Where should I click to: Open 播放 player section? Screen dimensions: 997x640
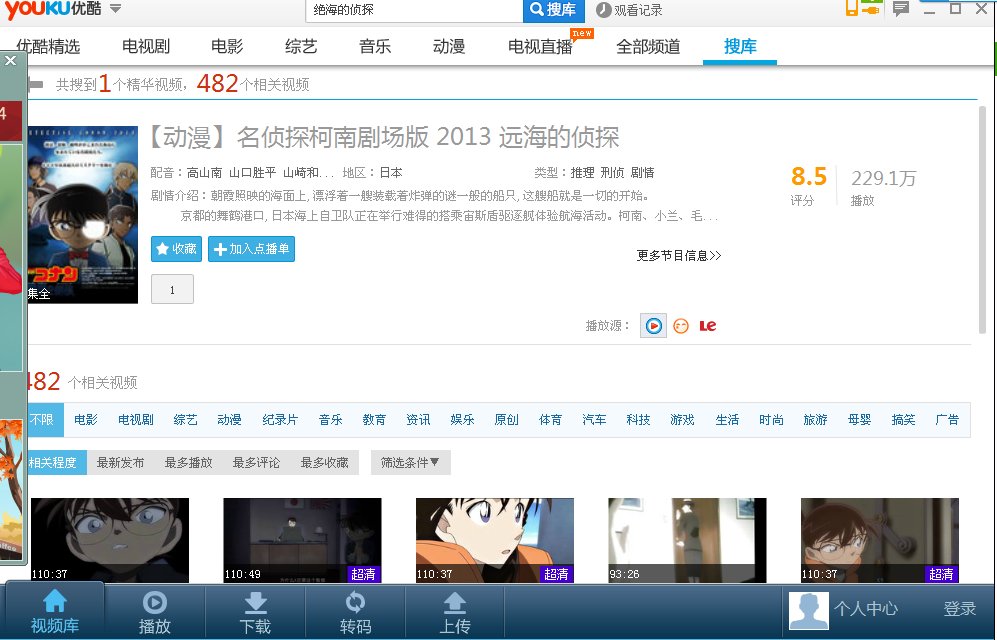coord(155,611)
